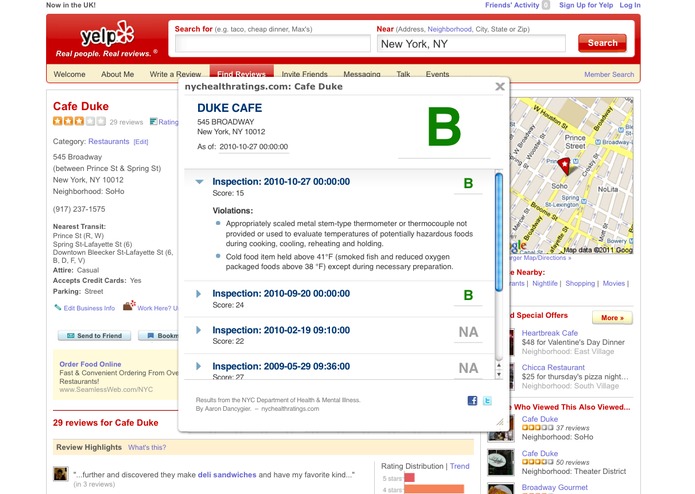This screenshot has height=494, width=695.
Task: Click the deli sandwiches highlight link
Action: 227,475
